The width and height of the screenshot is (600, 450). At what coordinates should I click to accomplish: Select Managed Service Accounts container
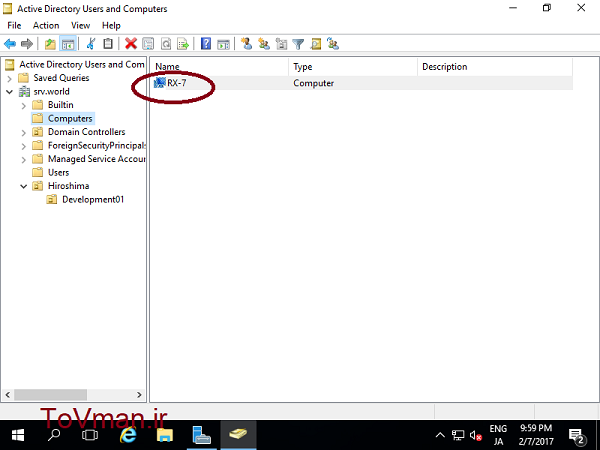point(89,159)
